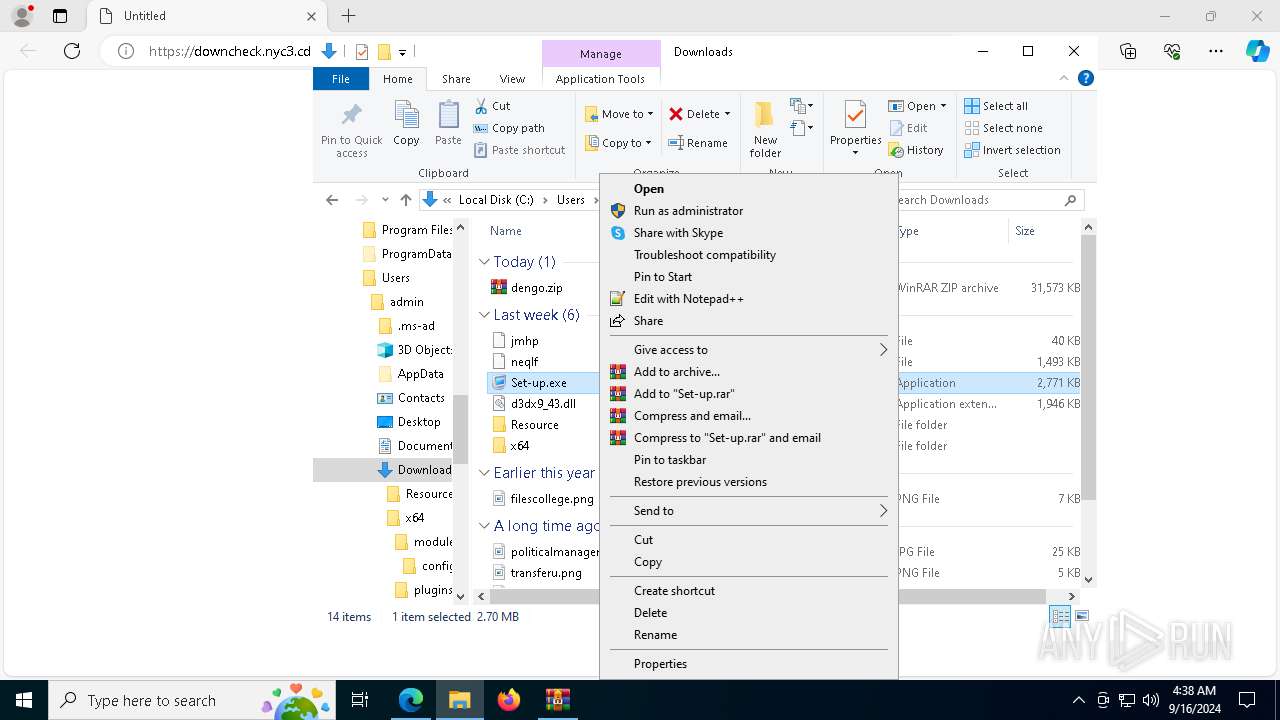Open the File ribbon tab
Screen dimensions: 1280x720
pos(341,79)
